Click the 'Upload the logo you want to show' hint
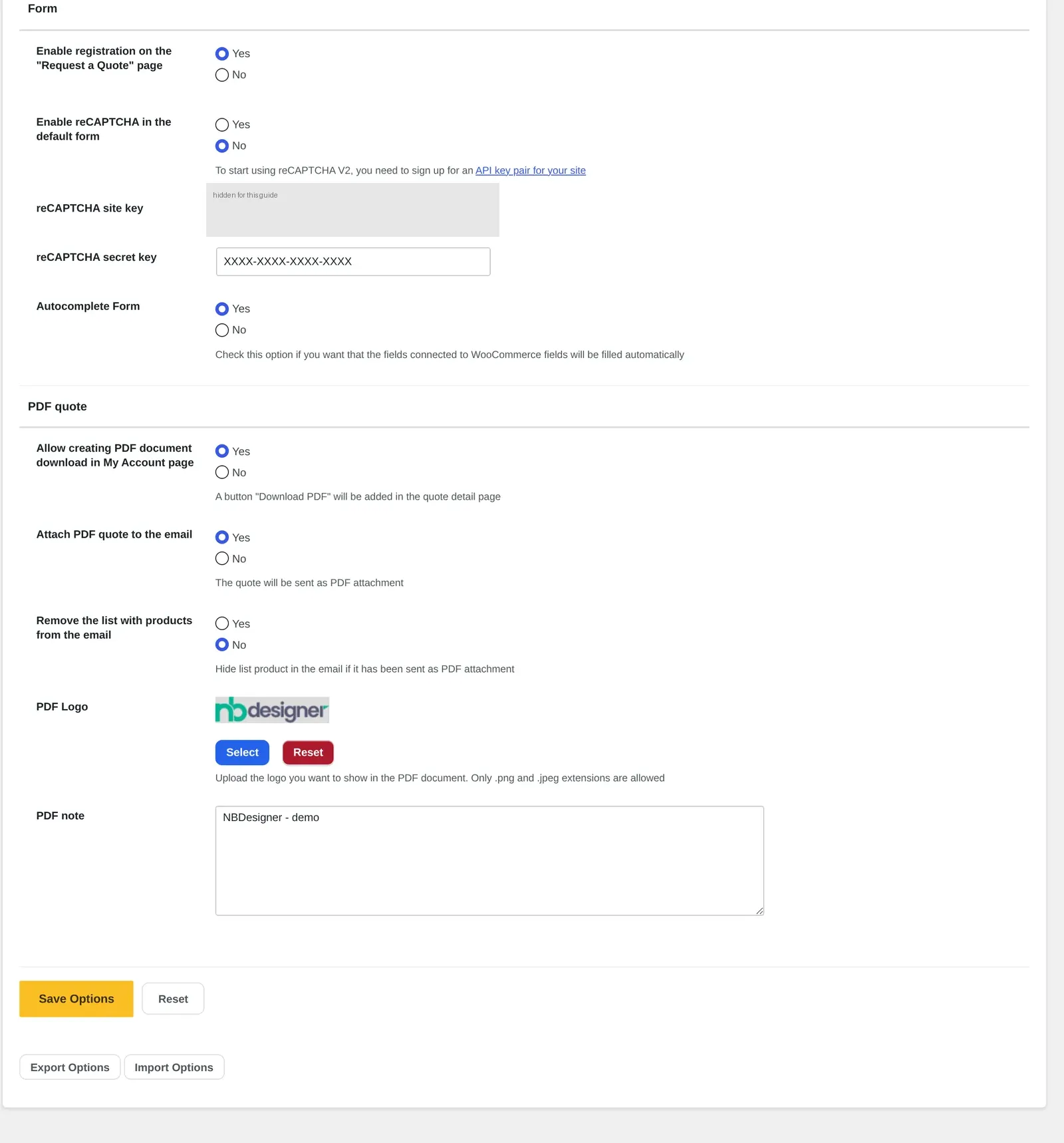Image resolution: width=1064 pixels, height=1143 pixels. click(x=440, y=778)
